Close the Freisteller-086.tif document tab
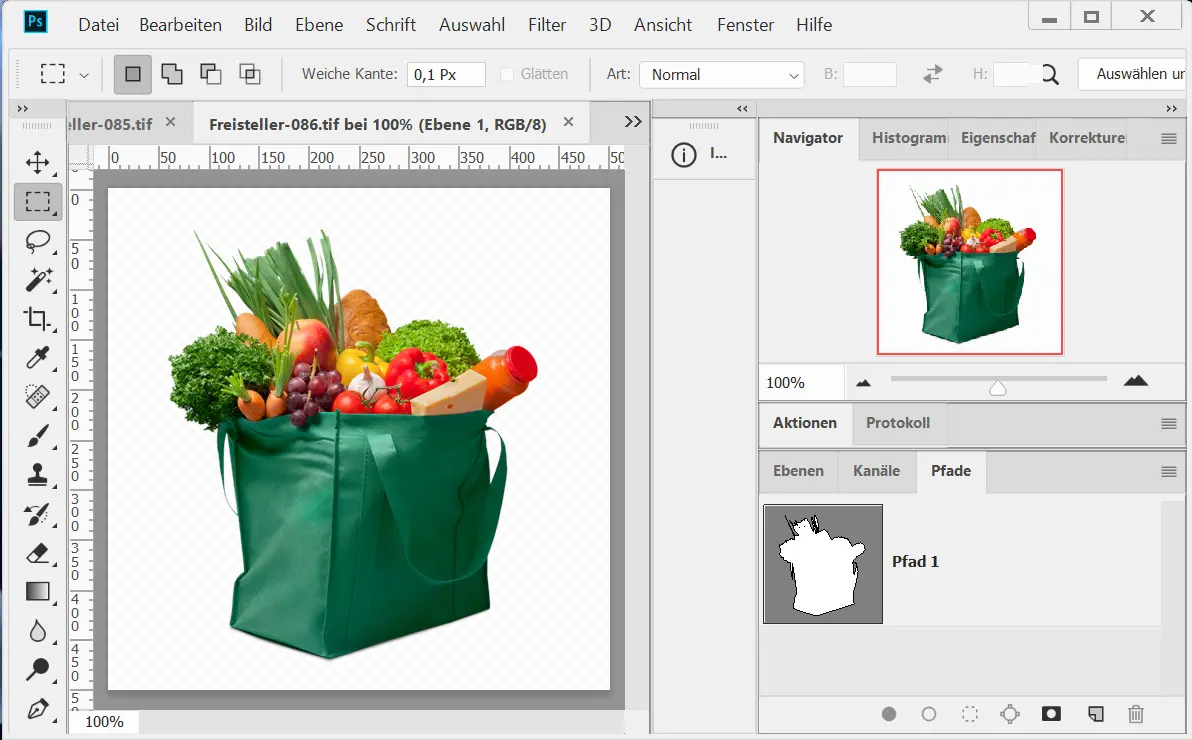The height and width of the screenshot is (740, 1192). 569,122
